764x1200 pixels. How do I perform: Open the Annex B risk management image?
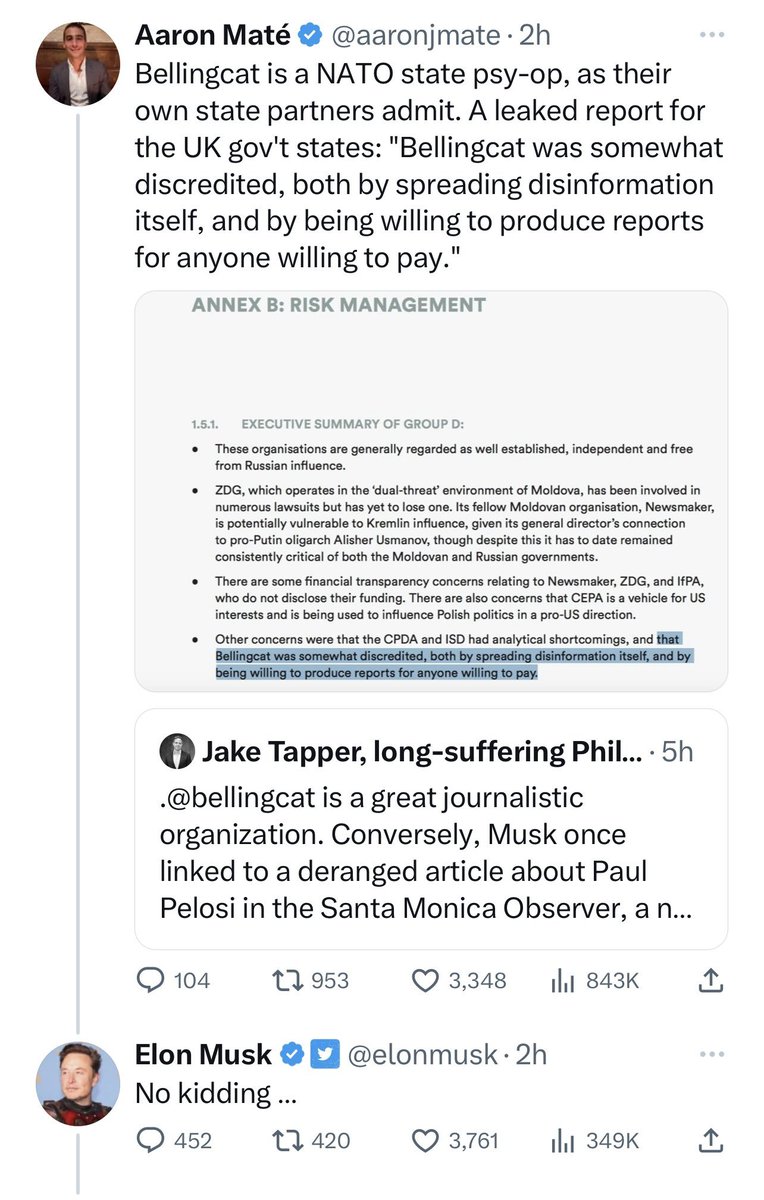point(431,490)
